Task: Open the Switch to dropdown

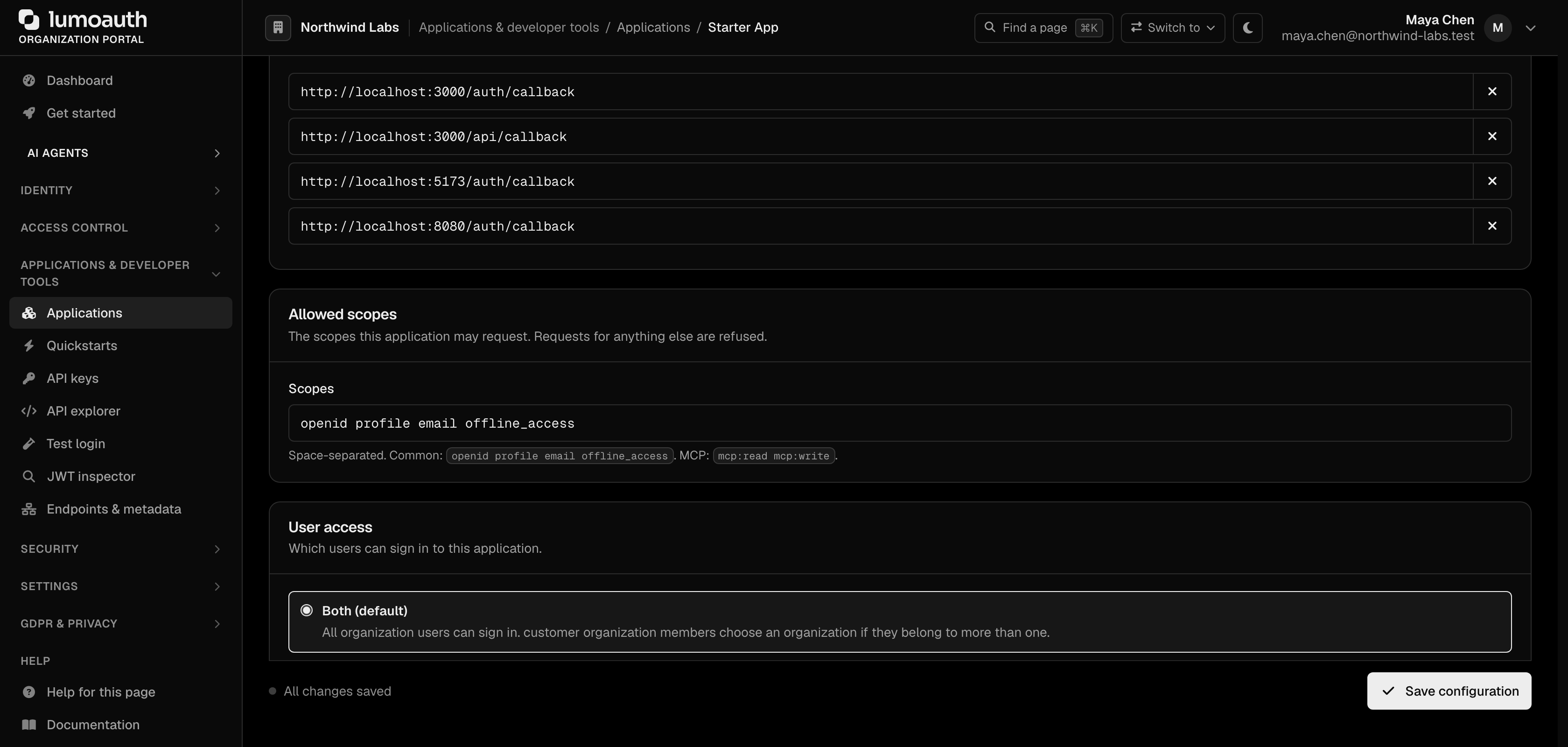Action: (x=1173, y=28)
